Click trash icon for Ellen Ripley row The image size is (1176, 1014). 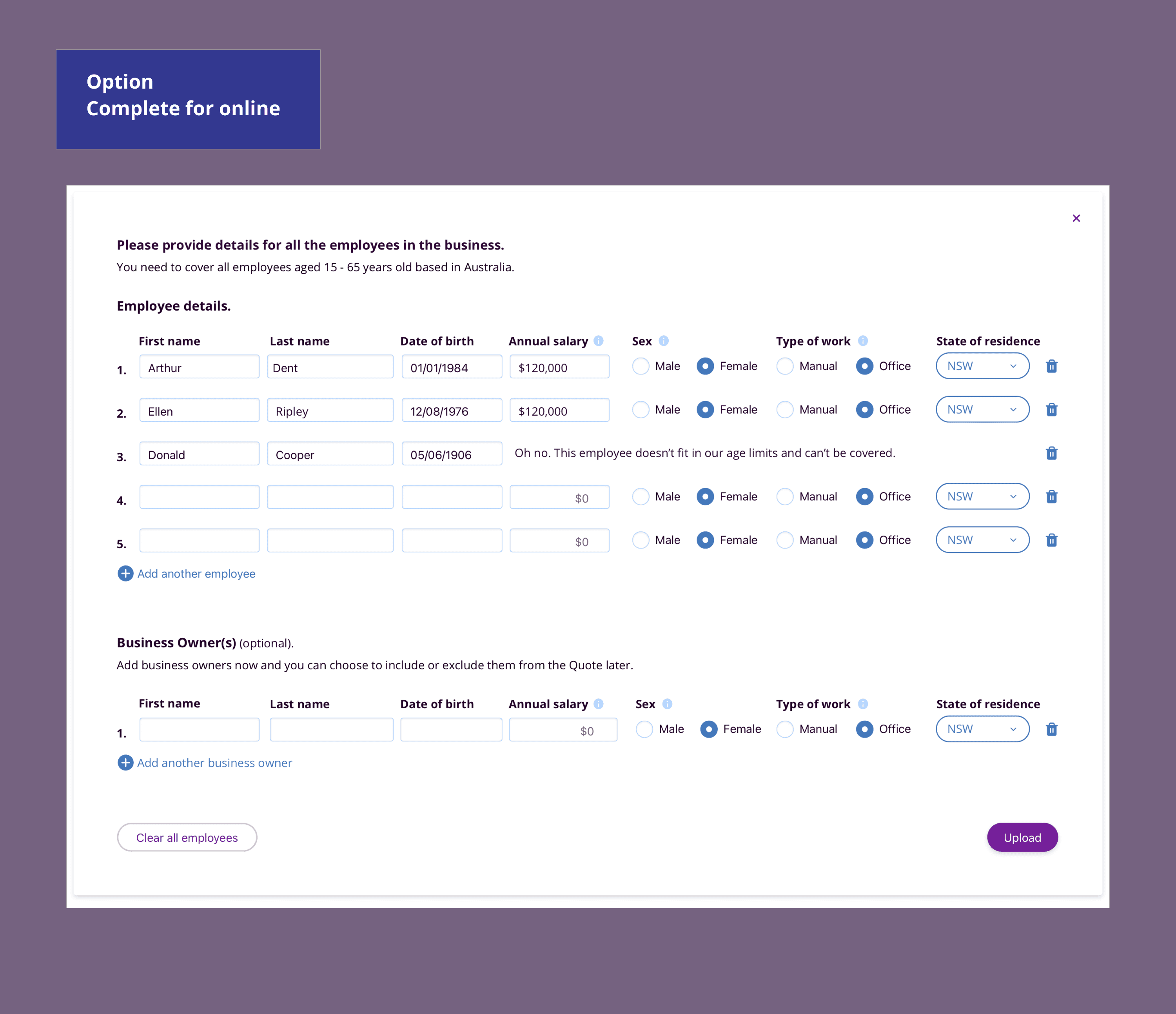(1051, 409)
